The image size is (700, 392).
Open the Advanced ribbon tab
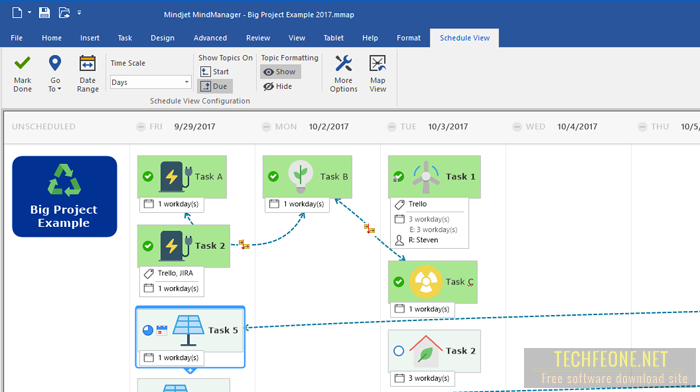[210, 38]
